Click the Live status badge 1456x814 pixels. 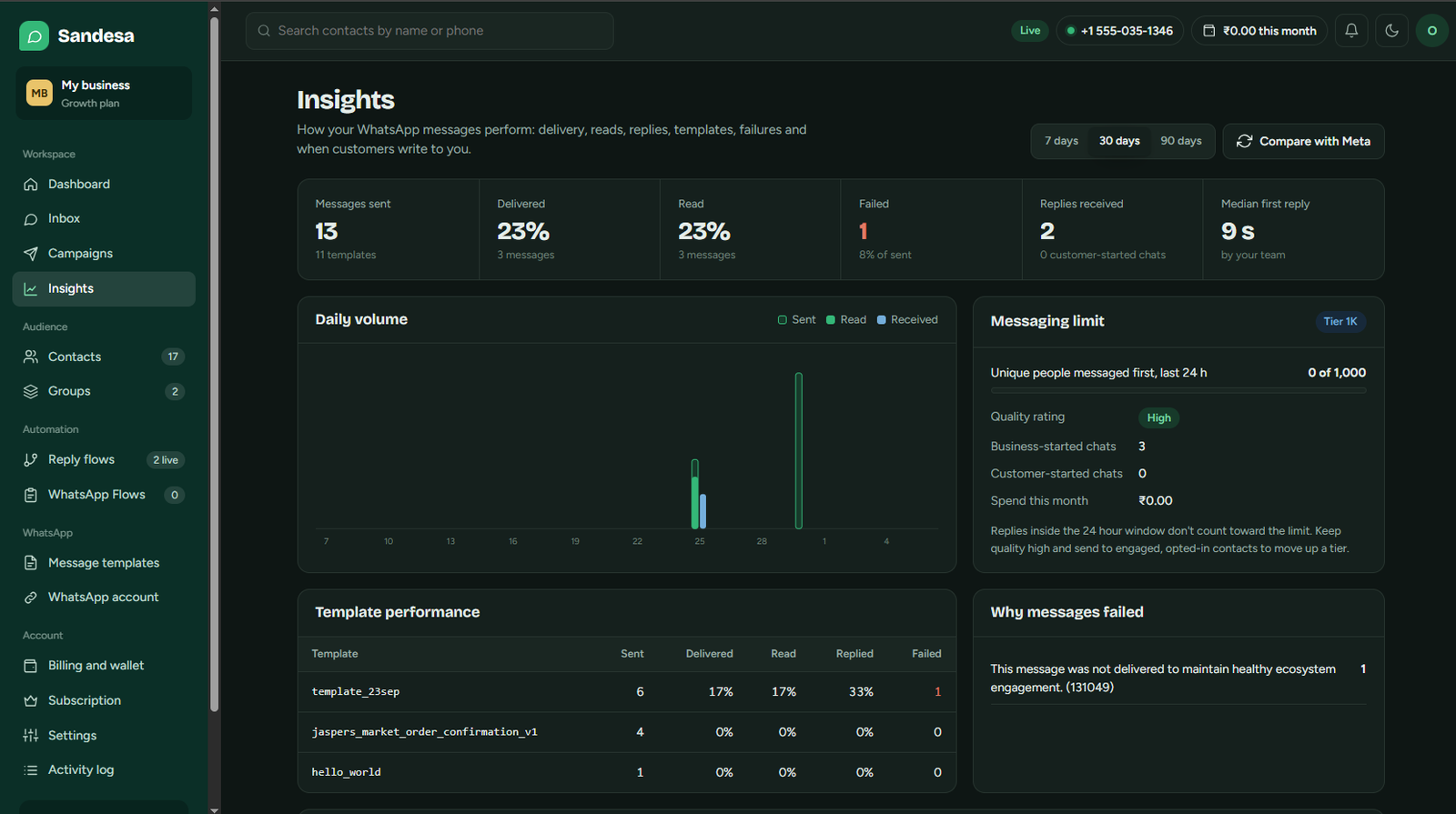[x=1030, y=31]
